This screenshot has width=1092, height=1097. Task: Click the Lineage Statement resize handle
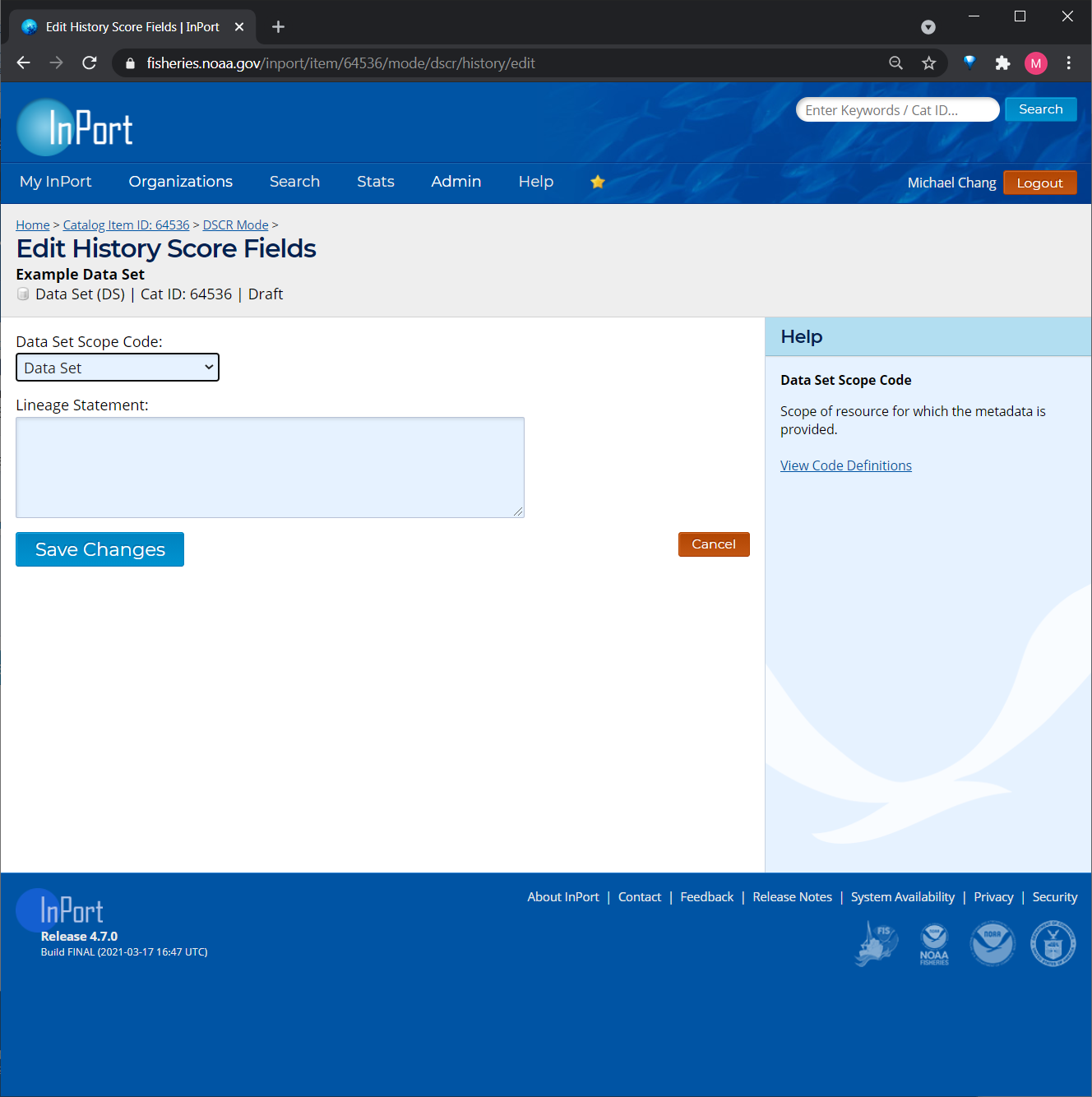[518, 511]
